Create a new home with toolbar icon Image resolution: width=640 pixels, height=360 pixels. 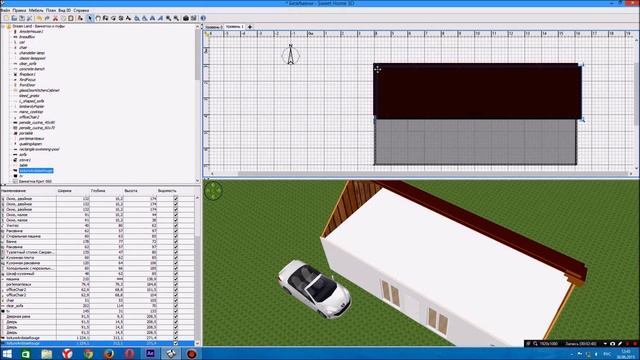(x=7, y=18)
